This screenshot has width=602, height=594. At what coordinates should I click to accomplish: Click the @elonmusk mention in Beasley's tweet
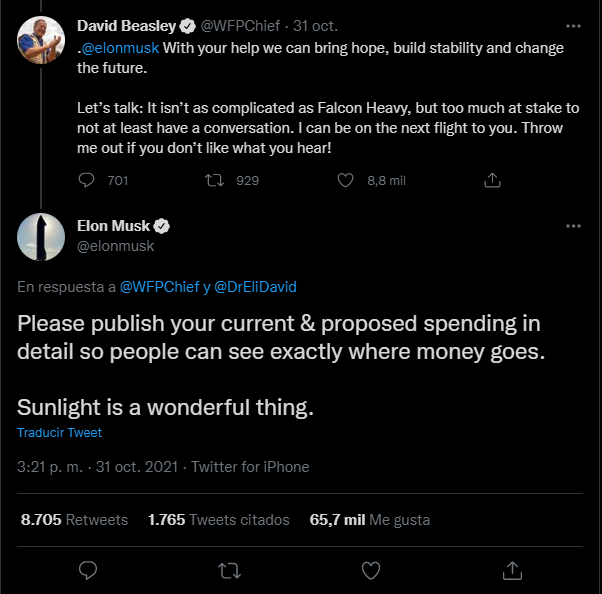point(121,48)
